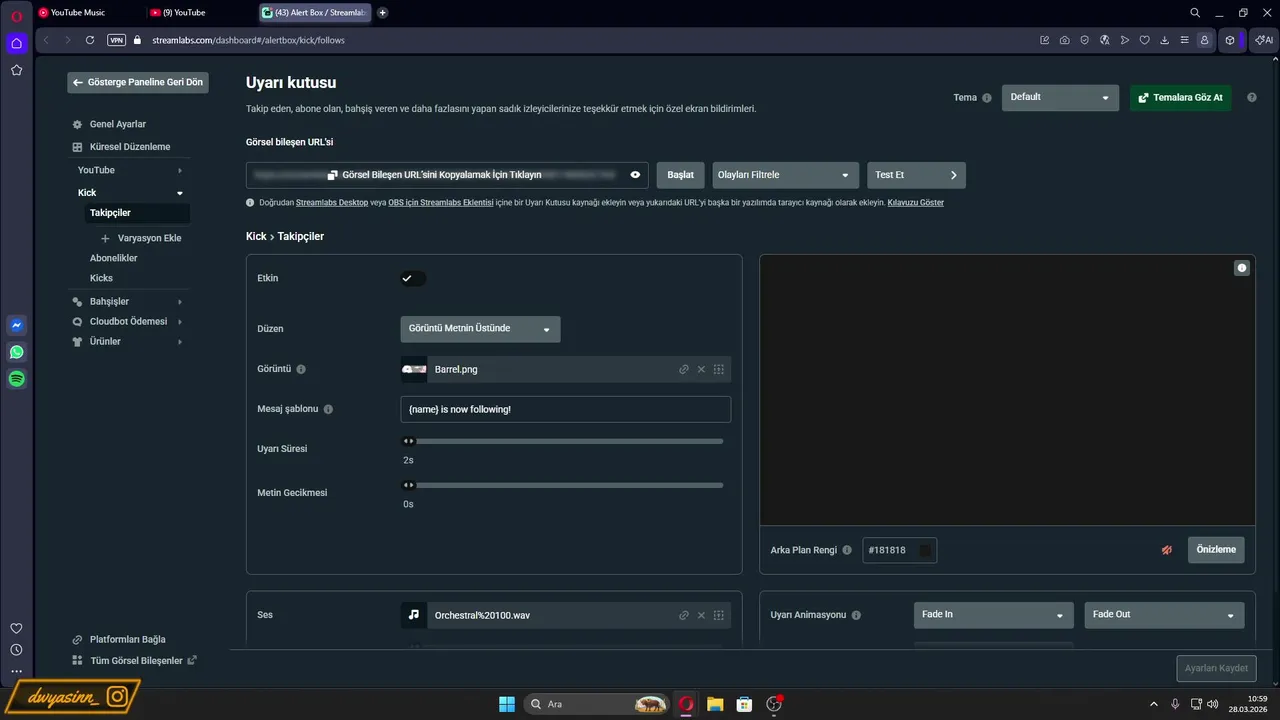Click the Önizleme button
1280x720 pixels.
click(x=1216, y=550)
